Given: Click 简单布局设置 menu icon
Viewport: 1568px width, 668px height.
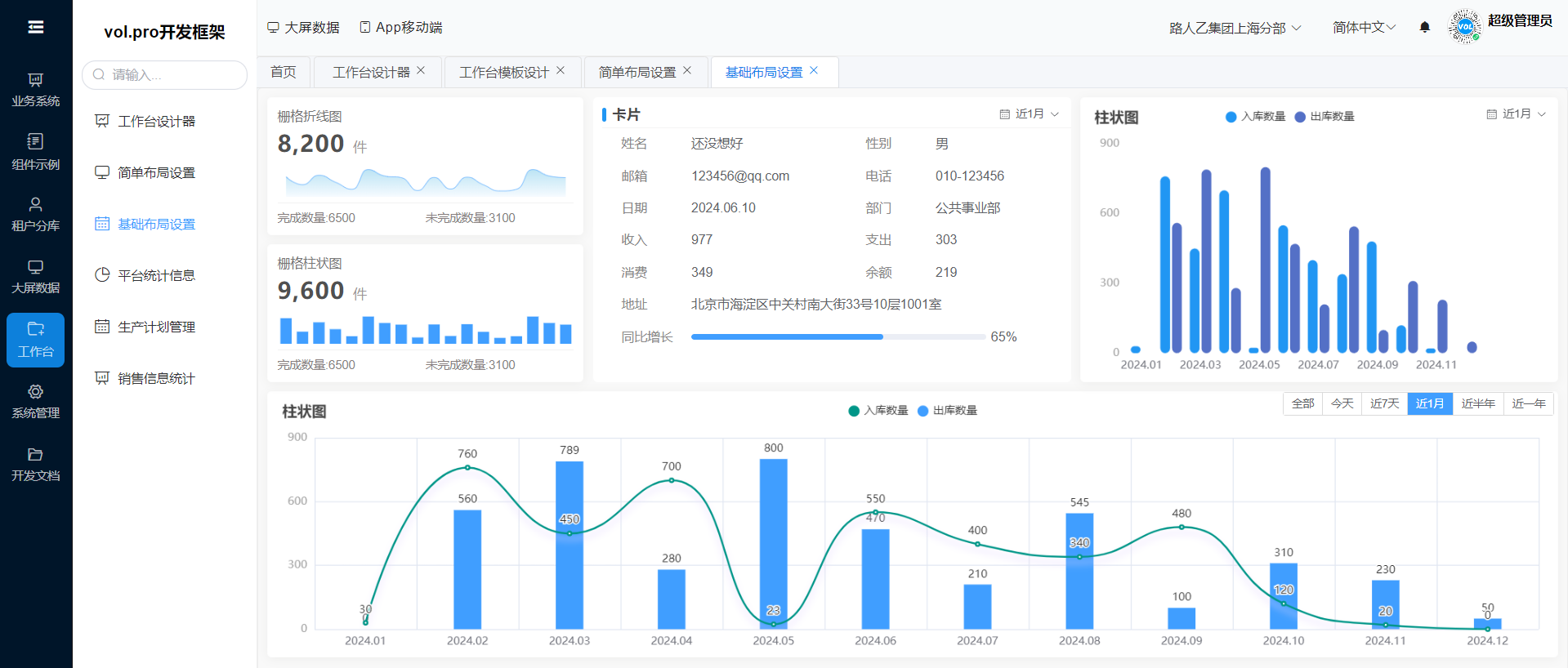Looking at the screenshot, I should (x=102, y=172).
